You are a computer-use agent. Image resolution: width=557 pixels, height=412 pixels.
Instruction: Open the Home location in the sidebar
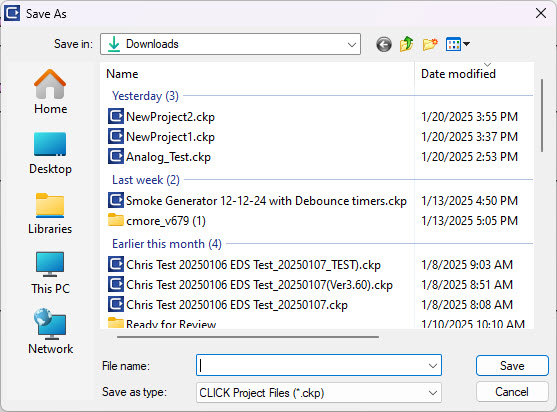(50, 92)
